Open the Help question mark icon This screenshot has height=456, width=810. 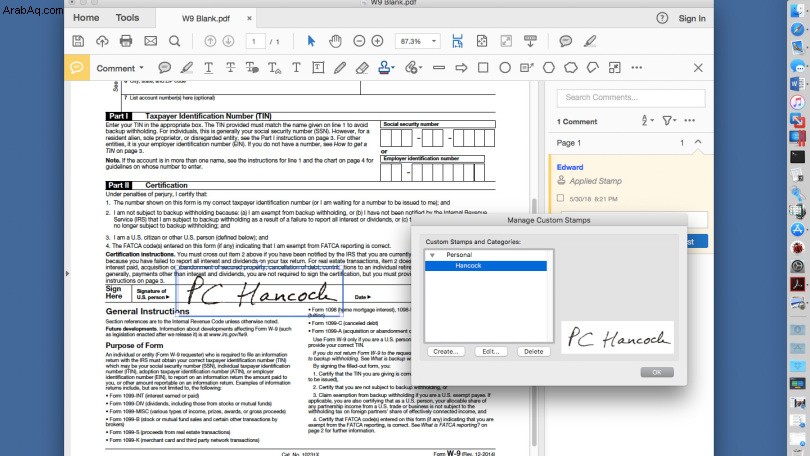(662, 18)
